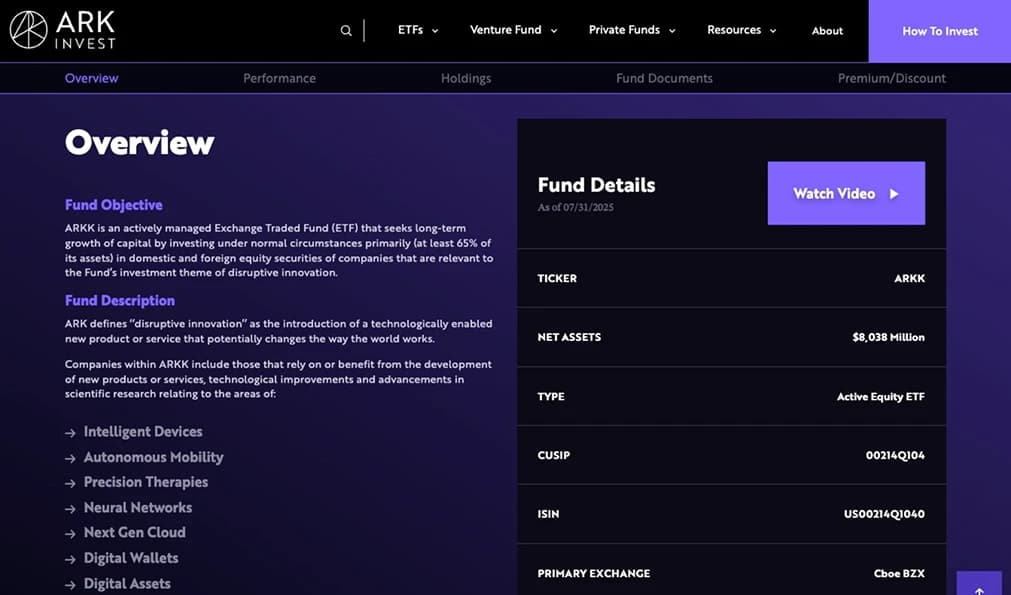This screenshot has width=1011, height=595.
Task: Click the Precision Therapies list item
Action: click(x=146, y=482)
